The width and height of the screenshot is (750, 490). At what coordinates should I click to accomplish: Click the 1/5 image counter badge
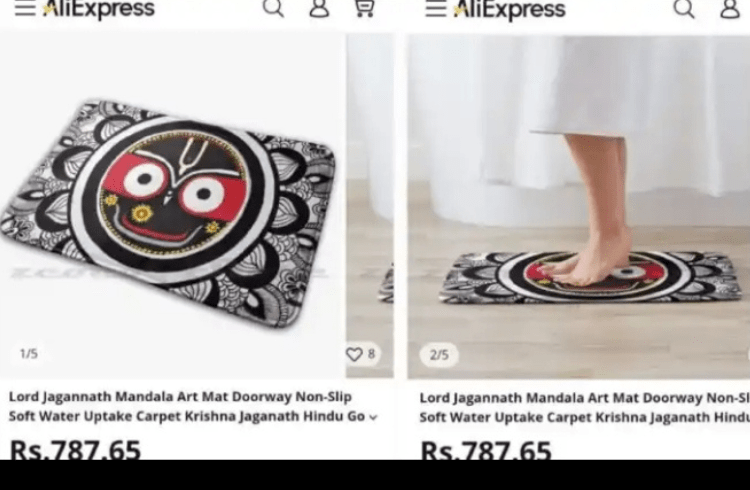pyautogui.click(x=29, y=354)
